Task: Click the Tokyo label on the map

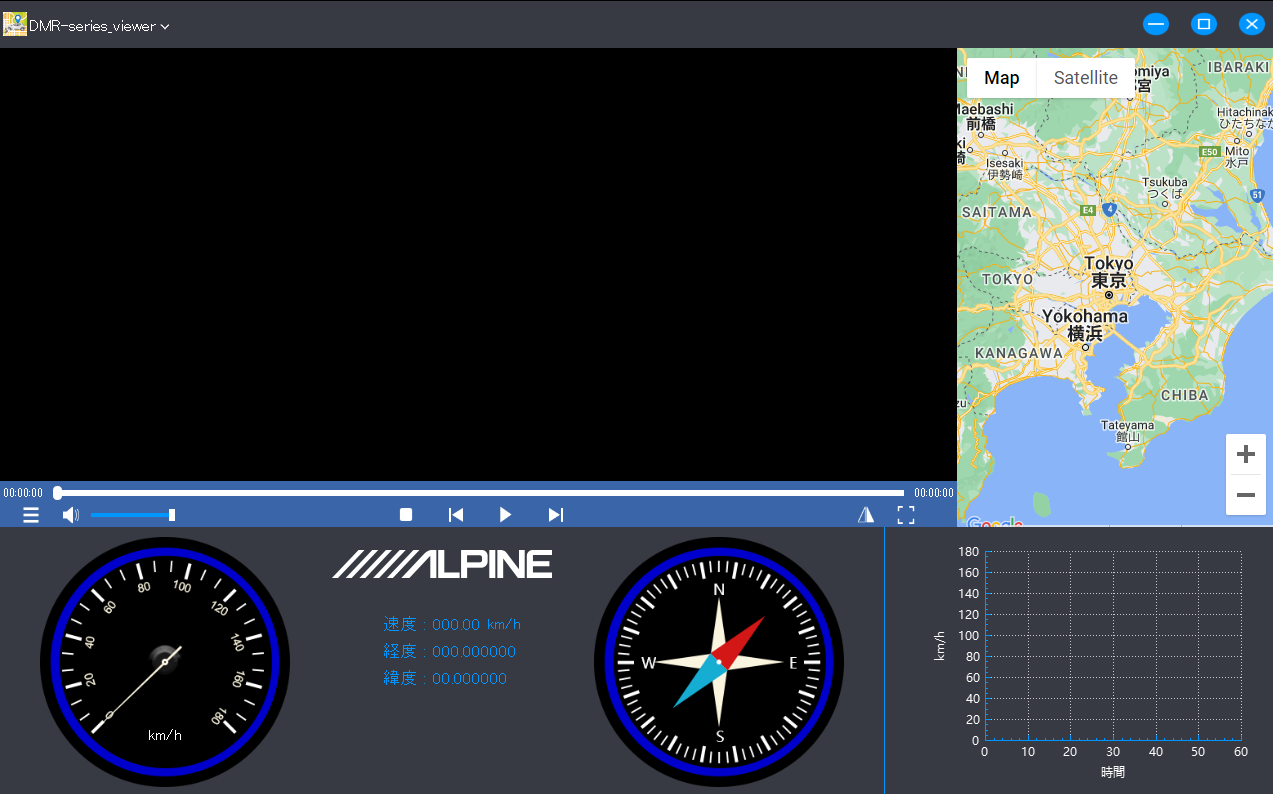Action: [x=1109, y=264]
